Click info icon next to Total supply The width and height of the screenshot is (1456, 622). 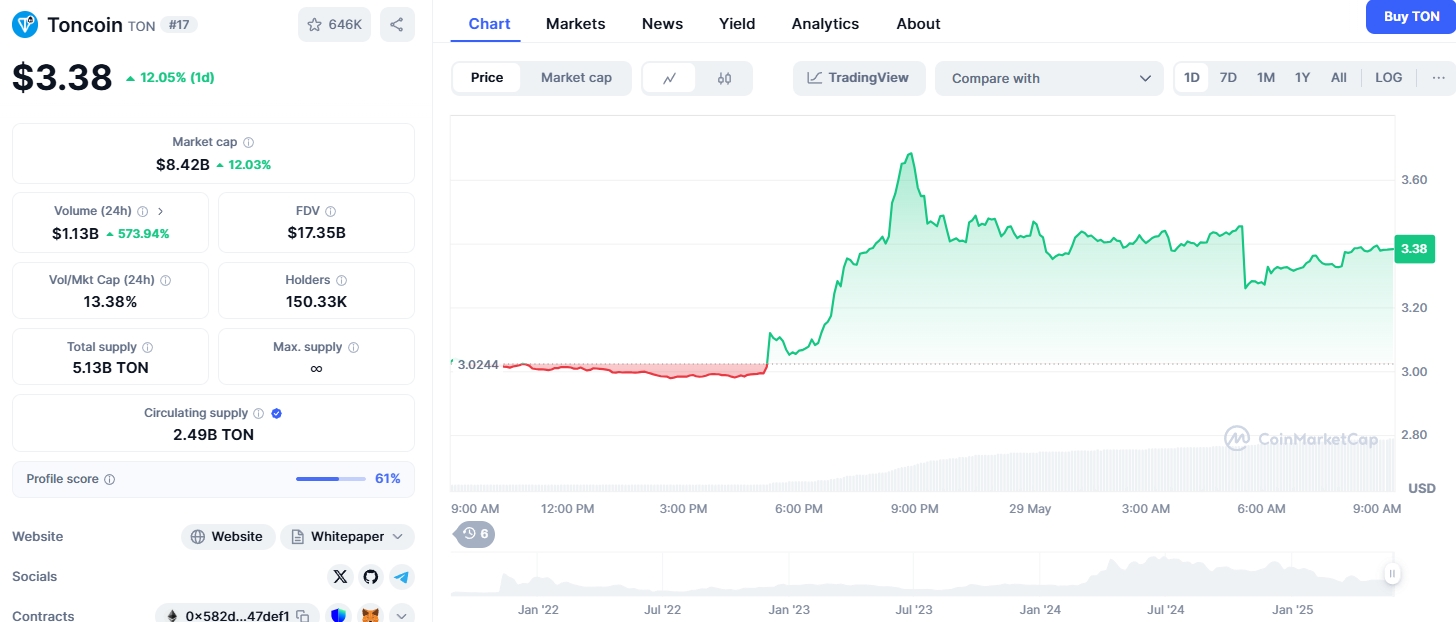click(x=148, y=348)
